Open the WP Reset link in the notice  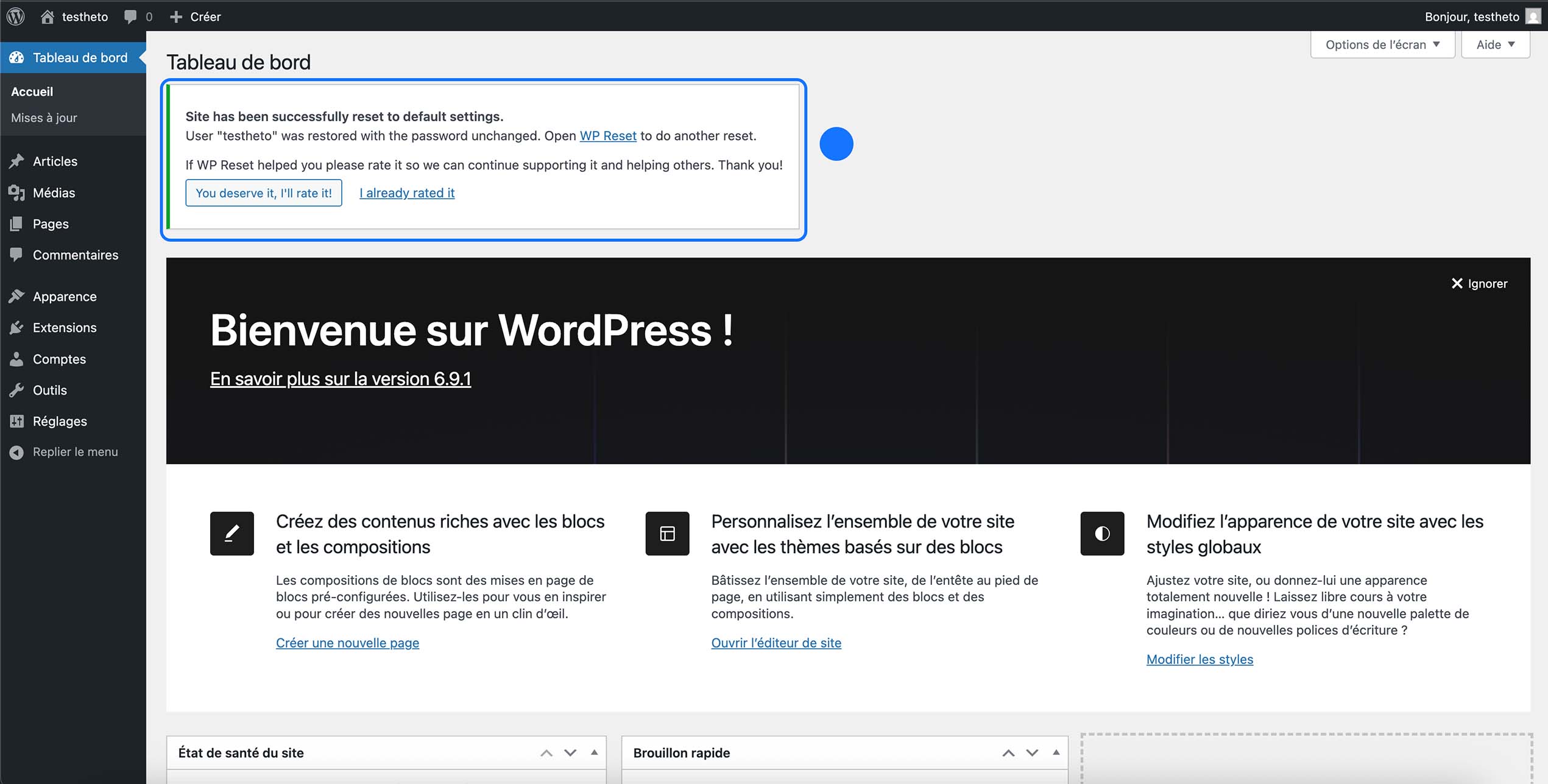click(x=607, y=135)
